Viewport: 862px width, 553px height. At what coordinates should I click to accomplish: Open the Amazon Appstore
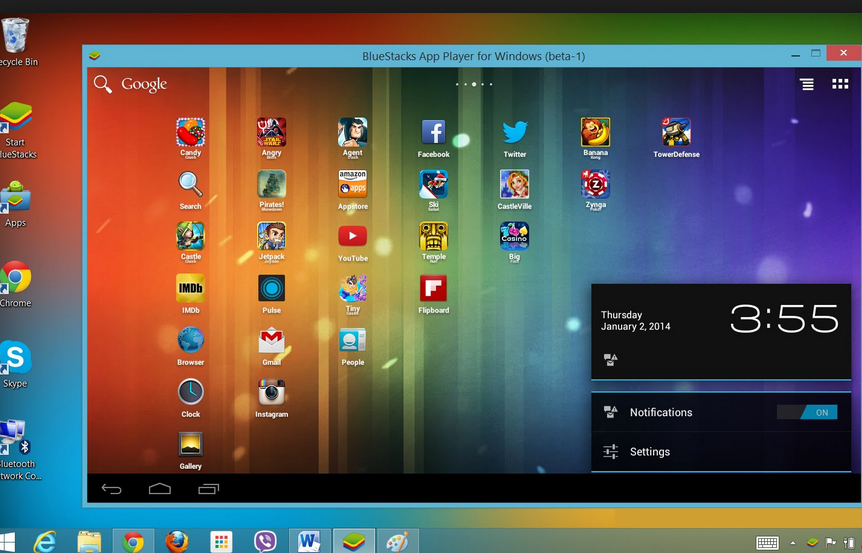click(352, 184)
